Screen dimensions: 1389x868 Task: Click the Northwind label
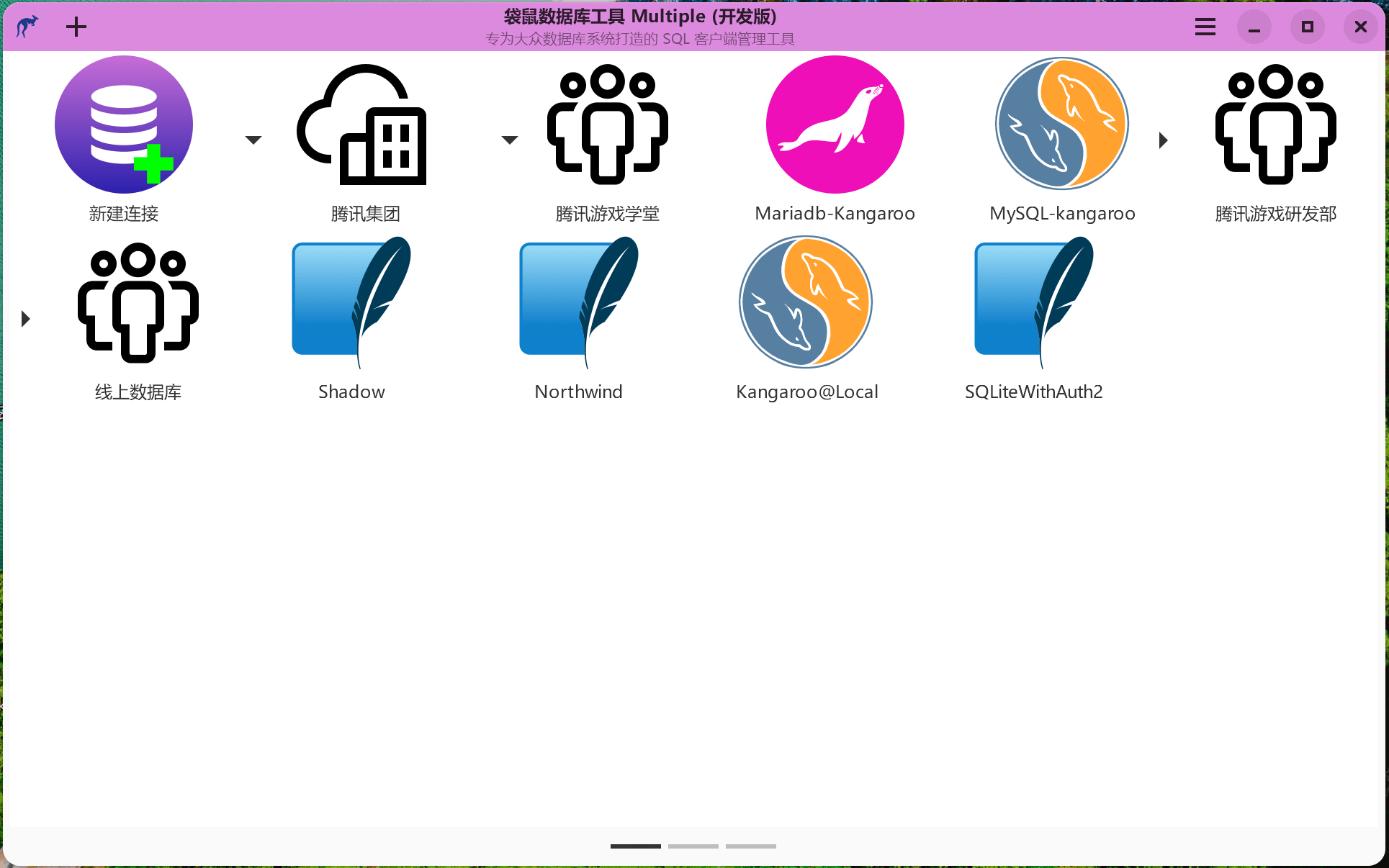coord(579,392)
